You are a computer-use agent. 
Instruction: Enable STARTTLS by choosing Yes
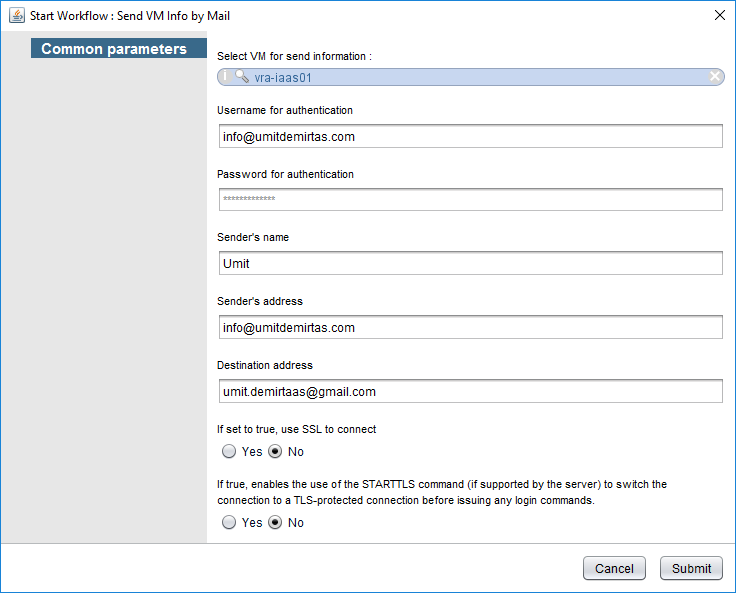pyautogui.click(x=229, y=522)
